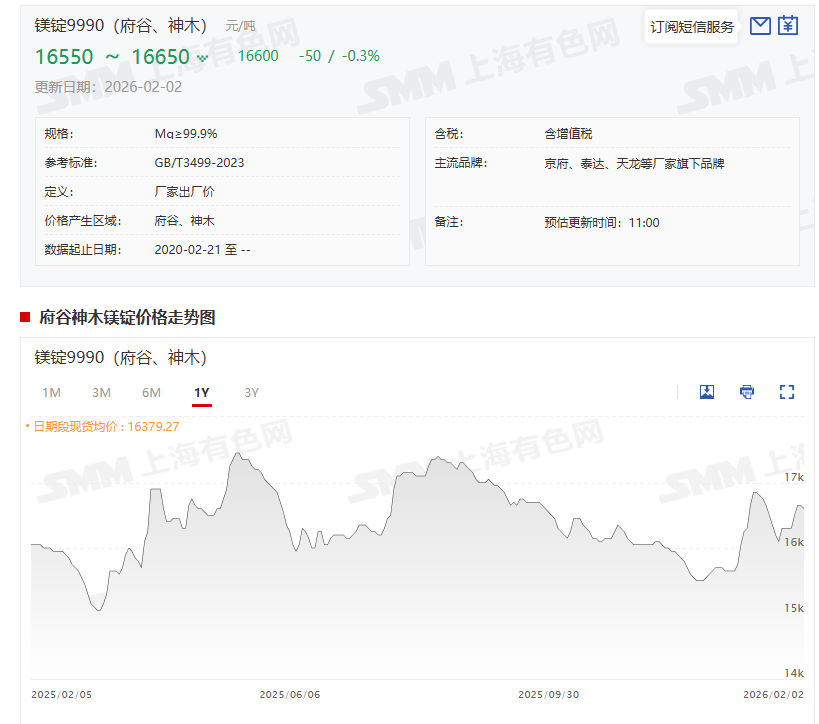Click the 镁锭9990 title above the chart
Image resolution: width=819 pixels, height=724 pixels.
coord(120,358)
